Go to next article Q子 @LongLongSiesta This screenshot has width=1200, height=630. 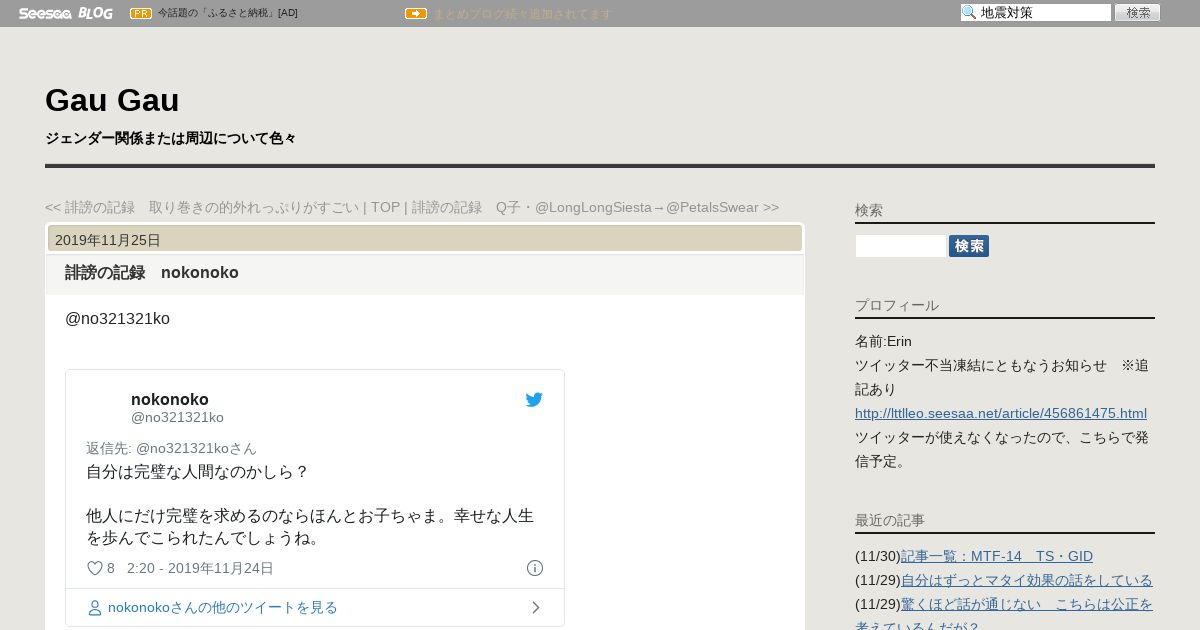click(x=595, y=207)
